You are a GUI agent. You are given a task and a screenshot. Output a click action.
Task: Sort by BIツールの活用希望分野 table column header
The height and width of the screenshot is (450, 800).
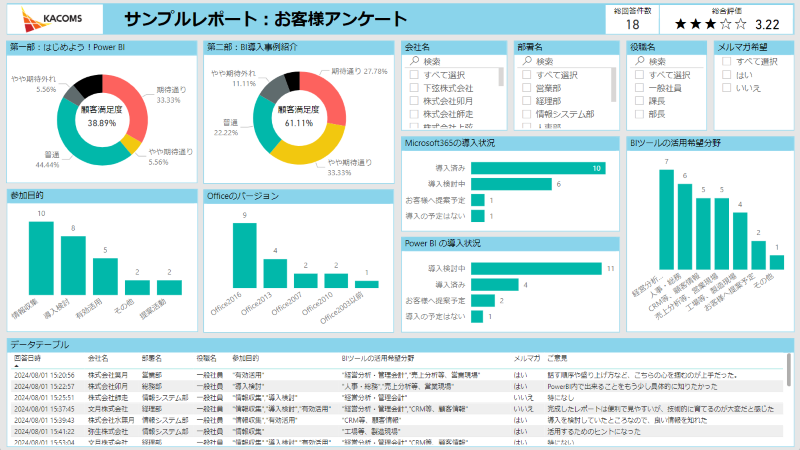[x=378, y=359]
